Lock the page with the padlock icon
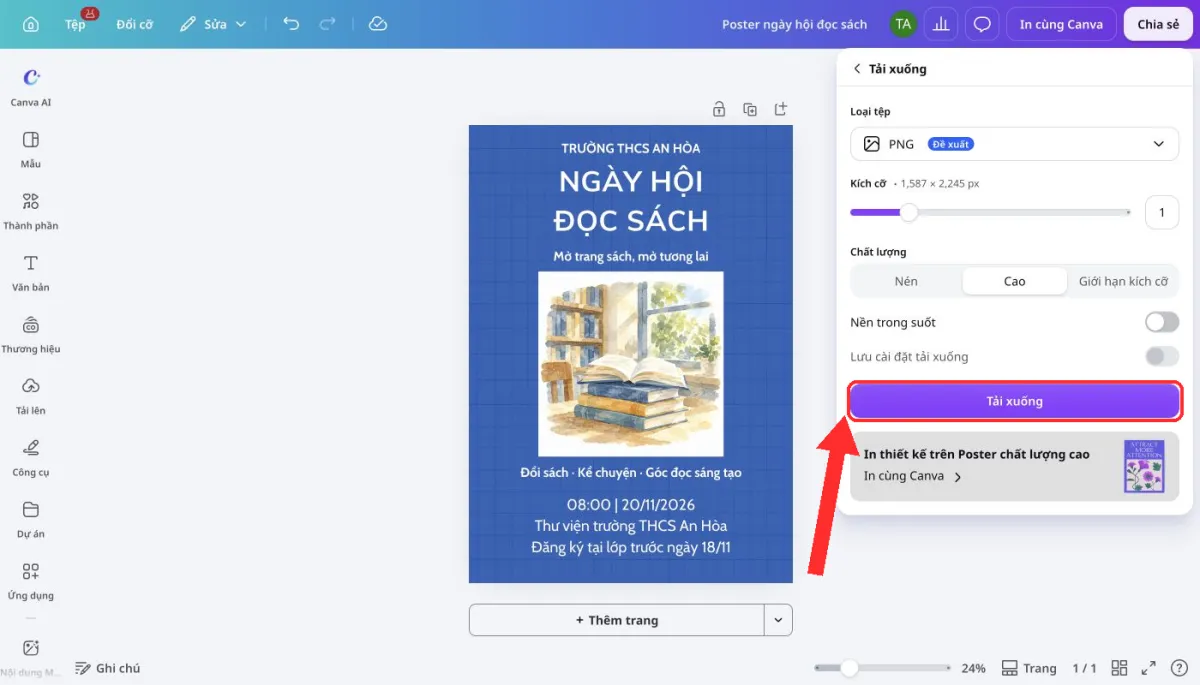 point(718,109)
